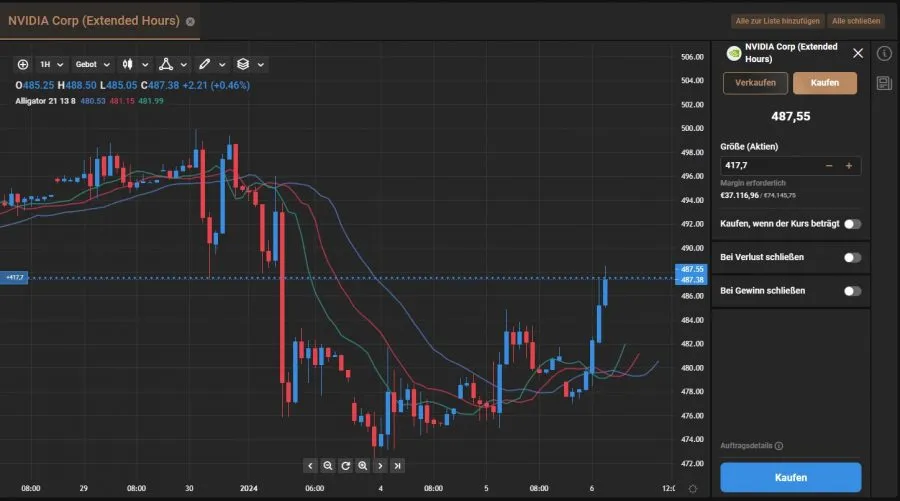Open the 1H timeframe dropdown
The height and width of the screenshot is (501, 900).
pyautogui.click(x=51, y=64)
